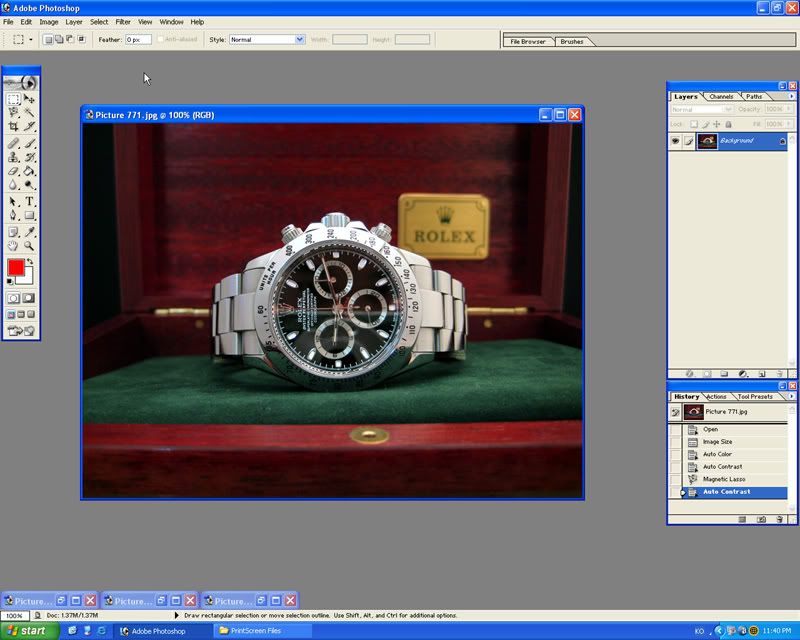Enable full screen mode with menu bar
The height and width of the screenshot is (640, 800).
pos(21,314)
